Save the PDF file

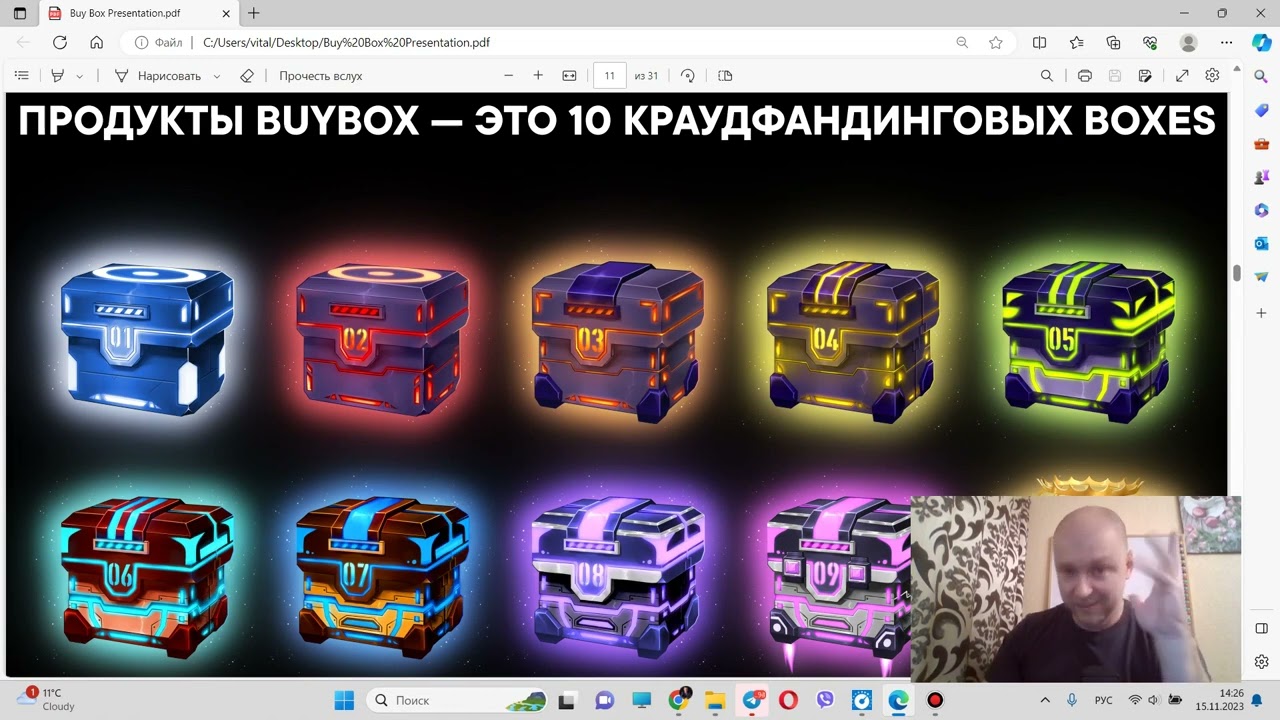pos(1115,75)
